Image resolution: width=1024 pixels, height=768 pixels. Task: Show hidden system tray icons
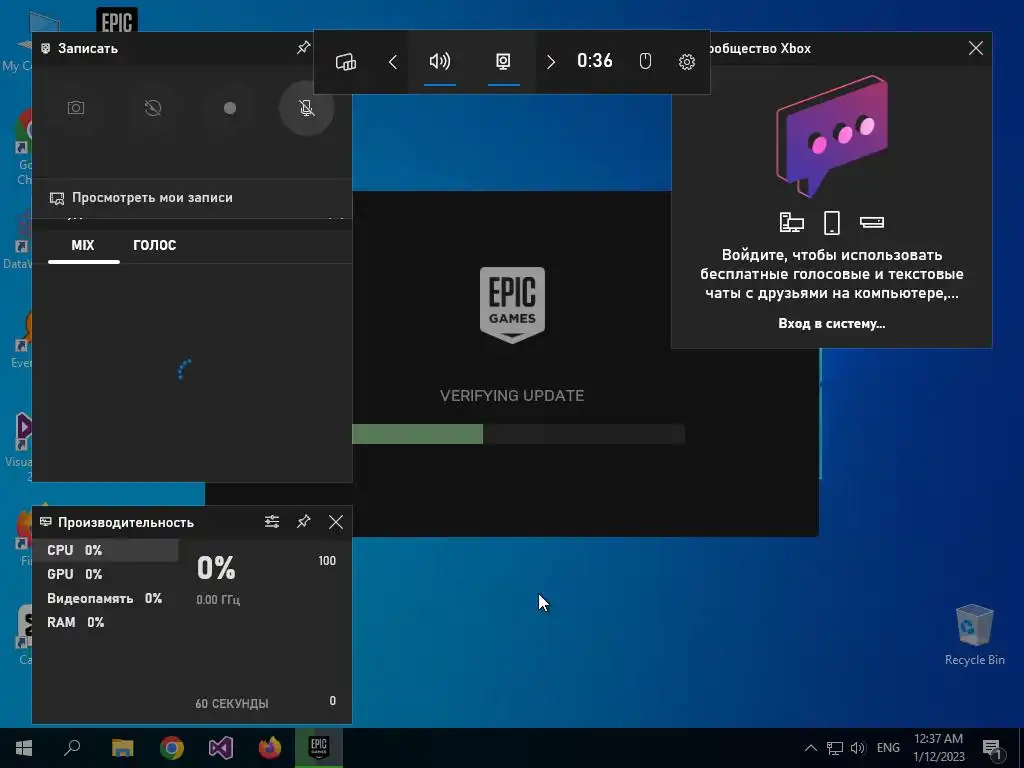coord(810,748)
